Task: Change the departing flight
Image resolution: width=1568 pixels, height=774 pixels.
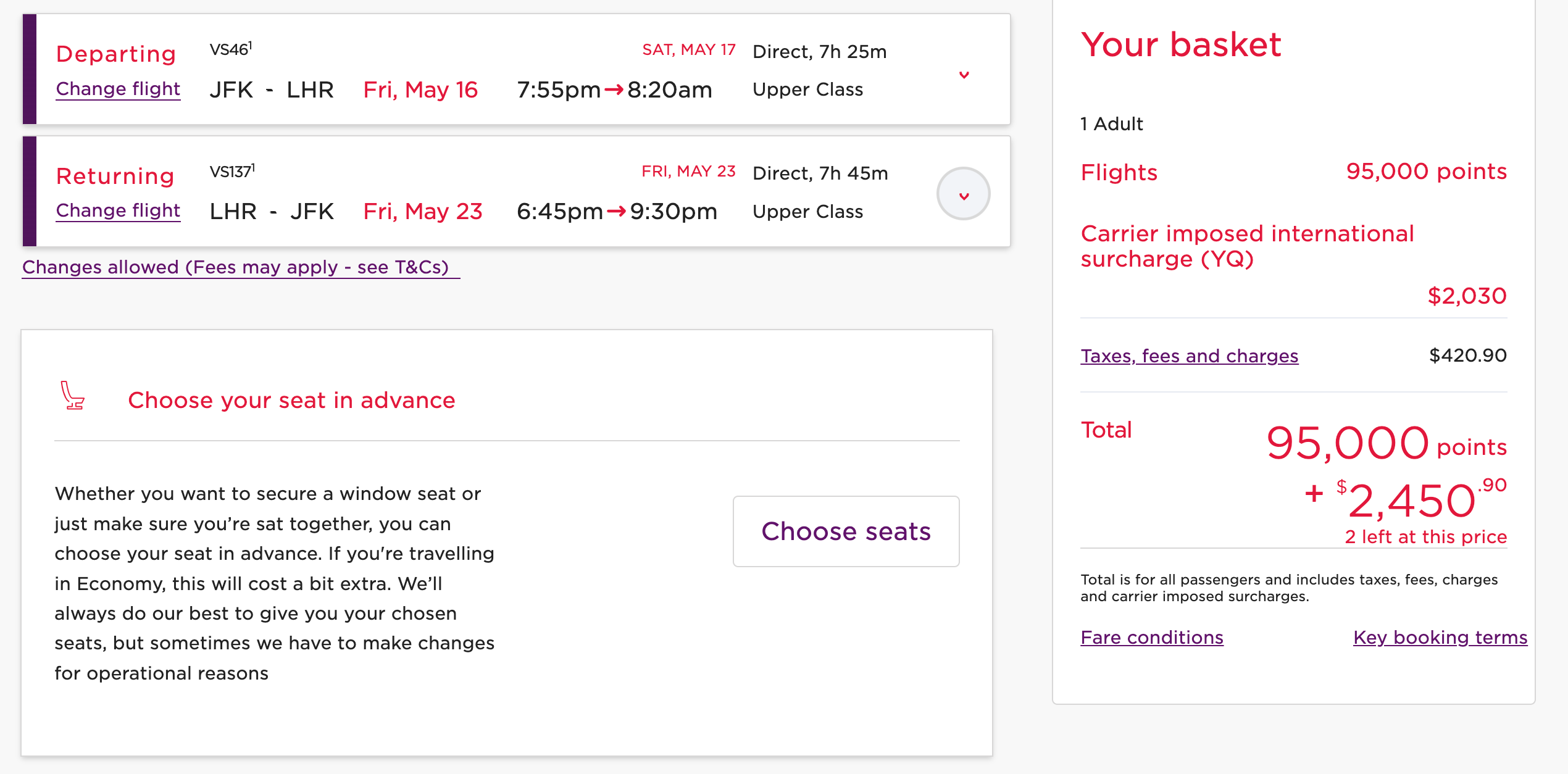Action: 118,89
